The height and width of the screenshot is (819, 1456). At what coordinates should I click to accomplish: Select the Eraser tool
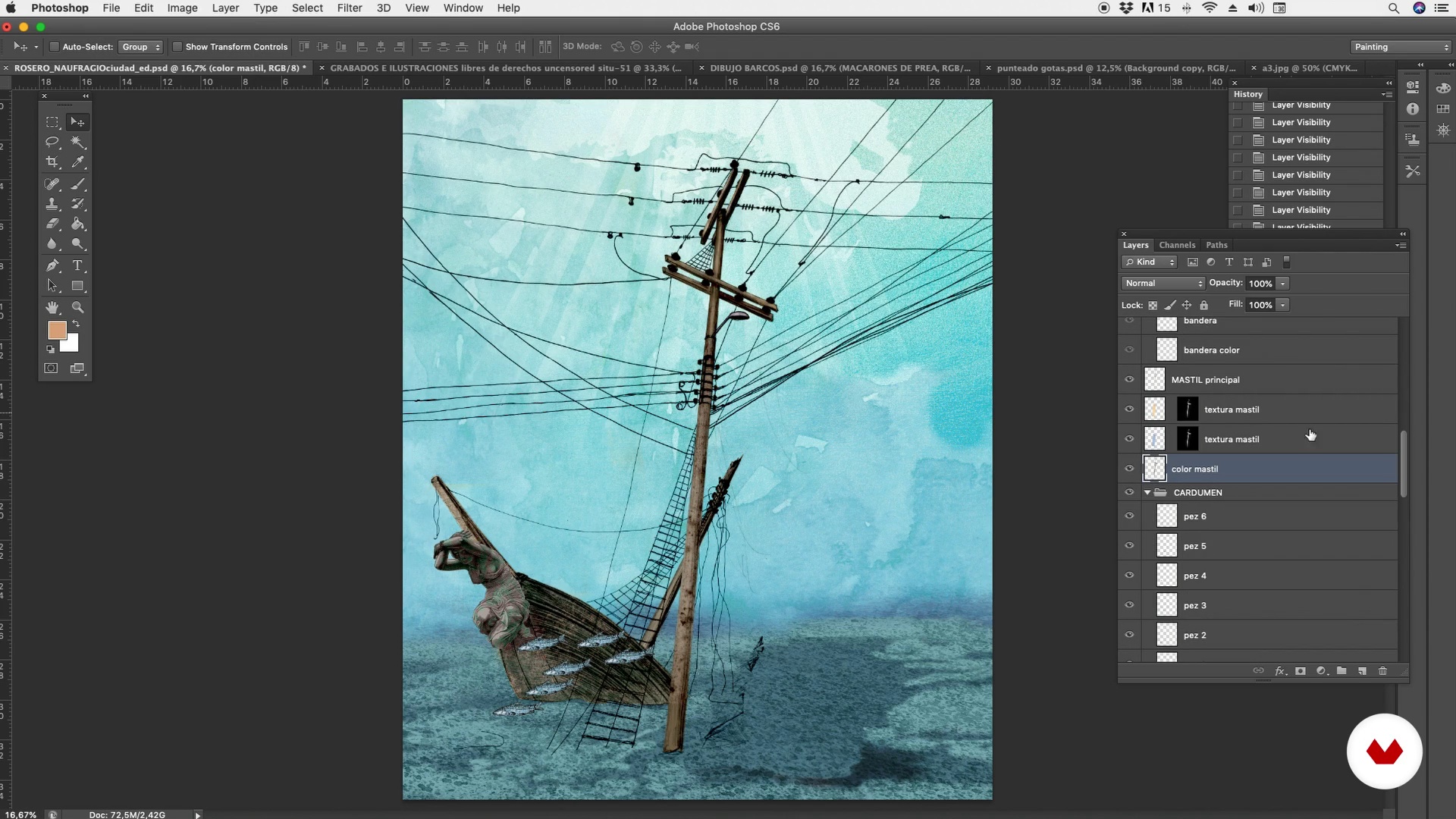(52, 224)
